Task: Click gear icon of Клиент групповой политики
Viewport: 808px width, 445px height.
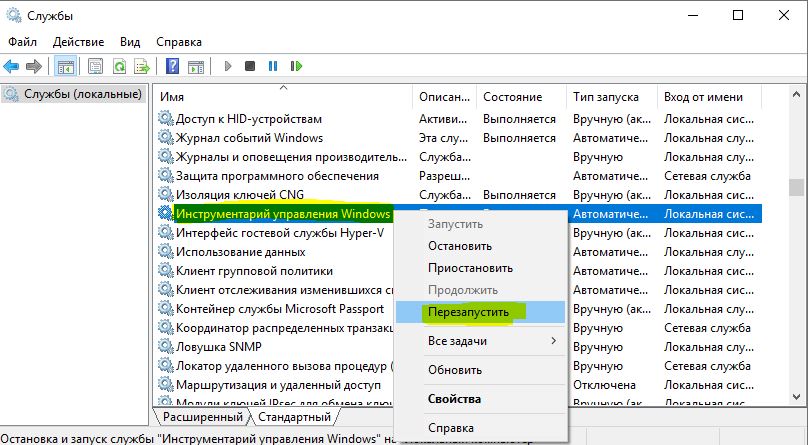Action: pyautogui.click(x=165, y=270)
